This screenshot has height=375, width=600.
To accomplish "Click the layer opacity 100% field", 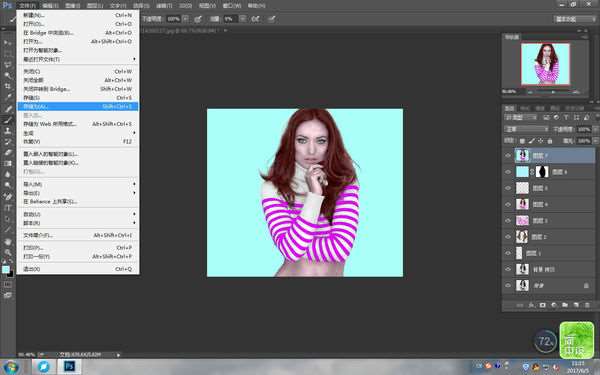I will (x=584, y=129).
